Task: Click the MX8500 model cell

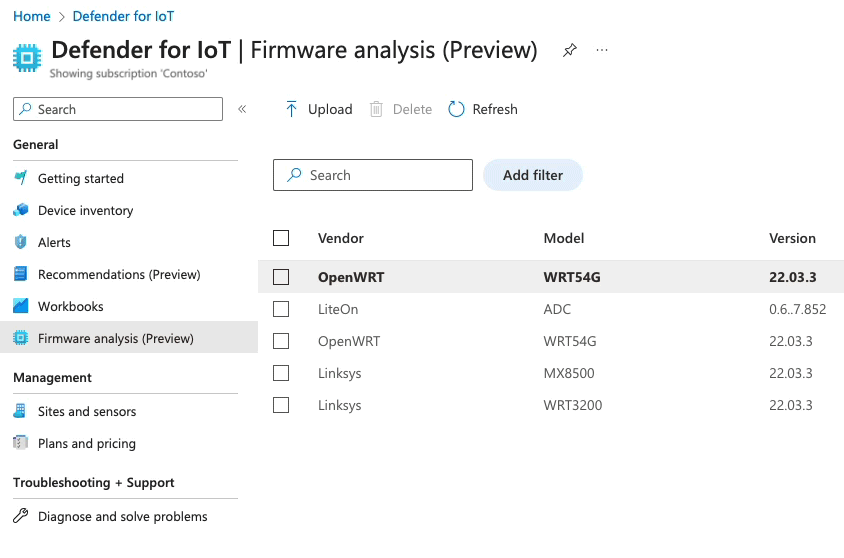Action: (569, 373)
